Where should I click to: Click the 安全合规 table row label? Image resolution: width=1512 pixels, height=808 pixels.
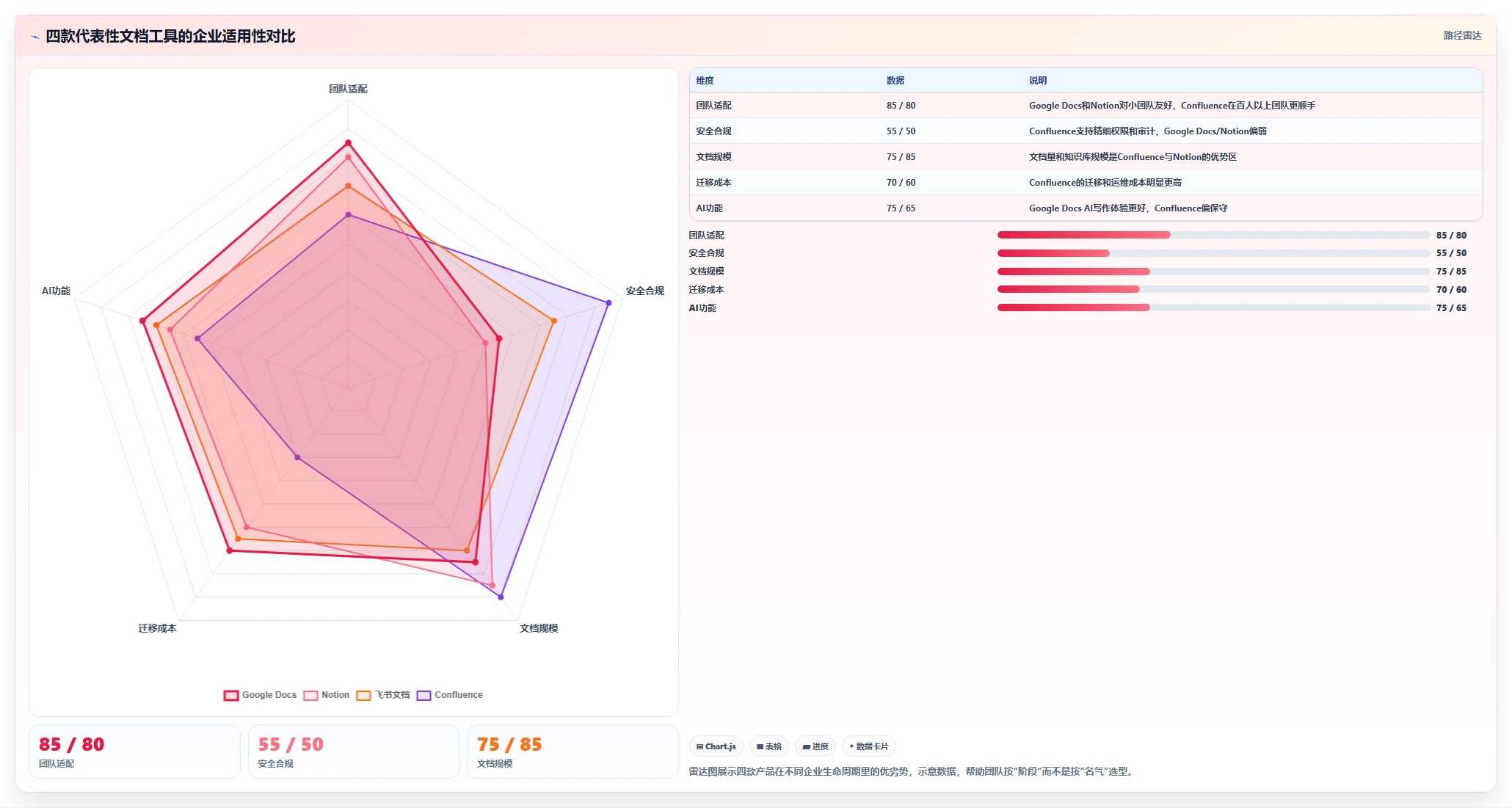[713, 131]
